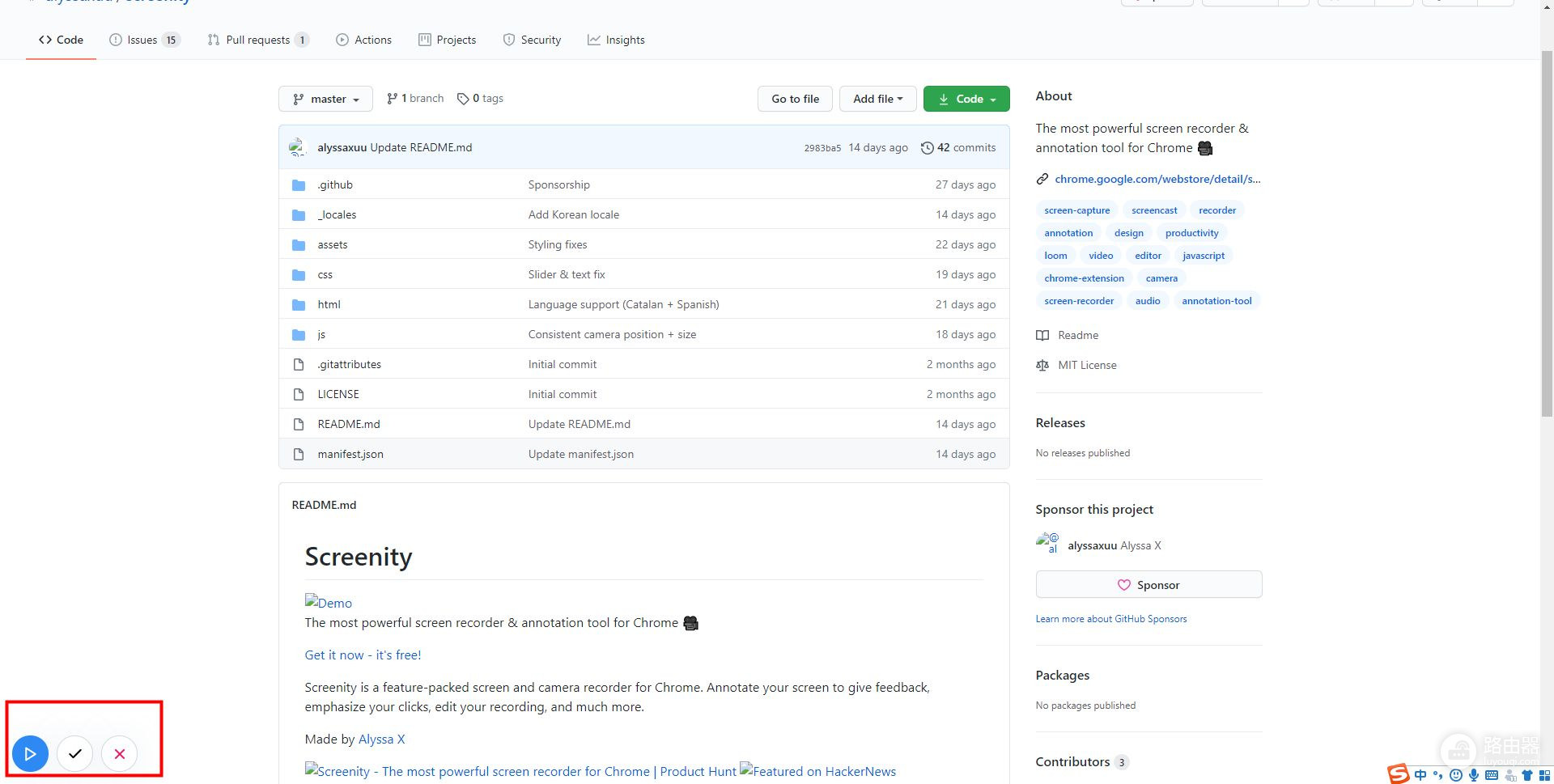Viewport: 1554px width, 784px height.
Task: Toggle Sogou punctuation mode
Action: click(1438, 775)
